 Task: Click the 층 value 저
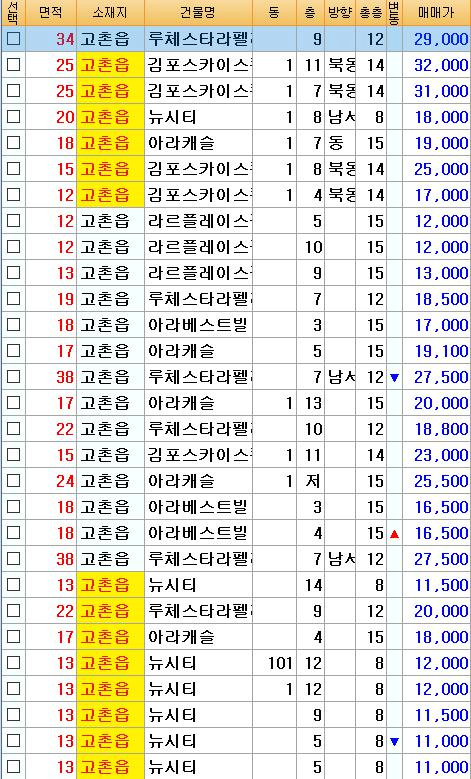coord(314,481)
